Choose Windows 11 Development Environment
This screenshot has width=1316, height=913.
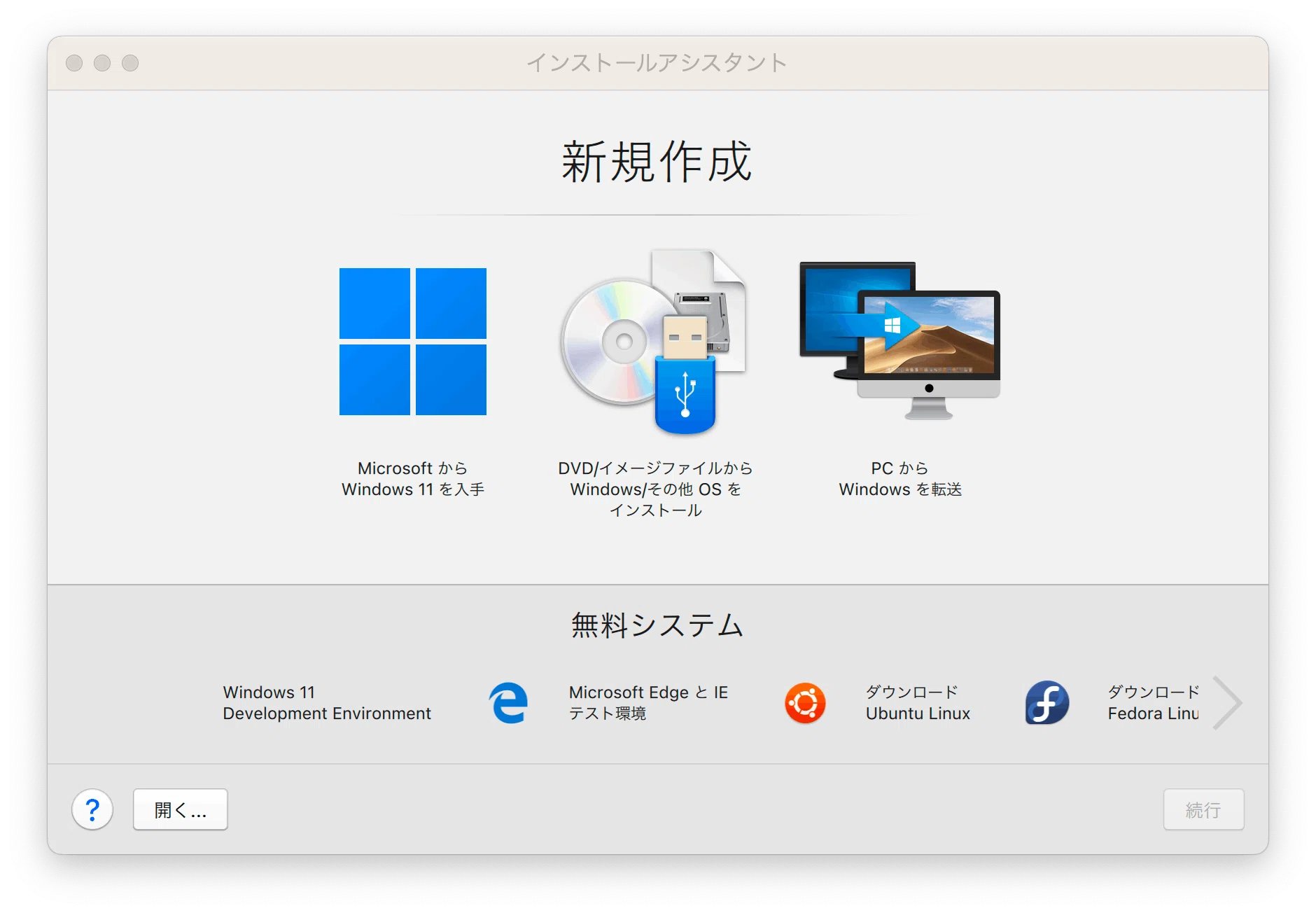[x=327, y=703]
